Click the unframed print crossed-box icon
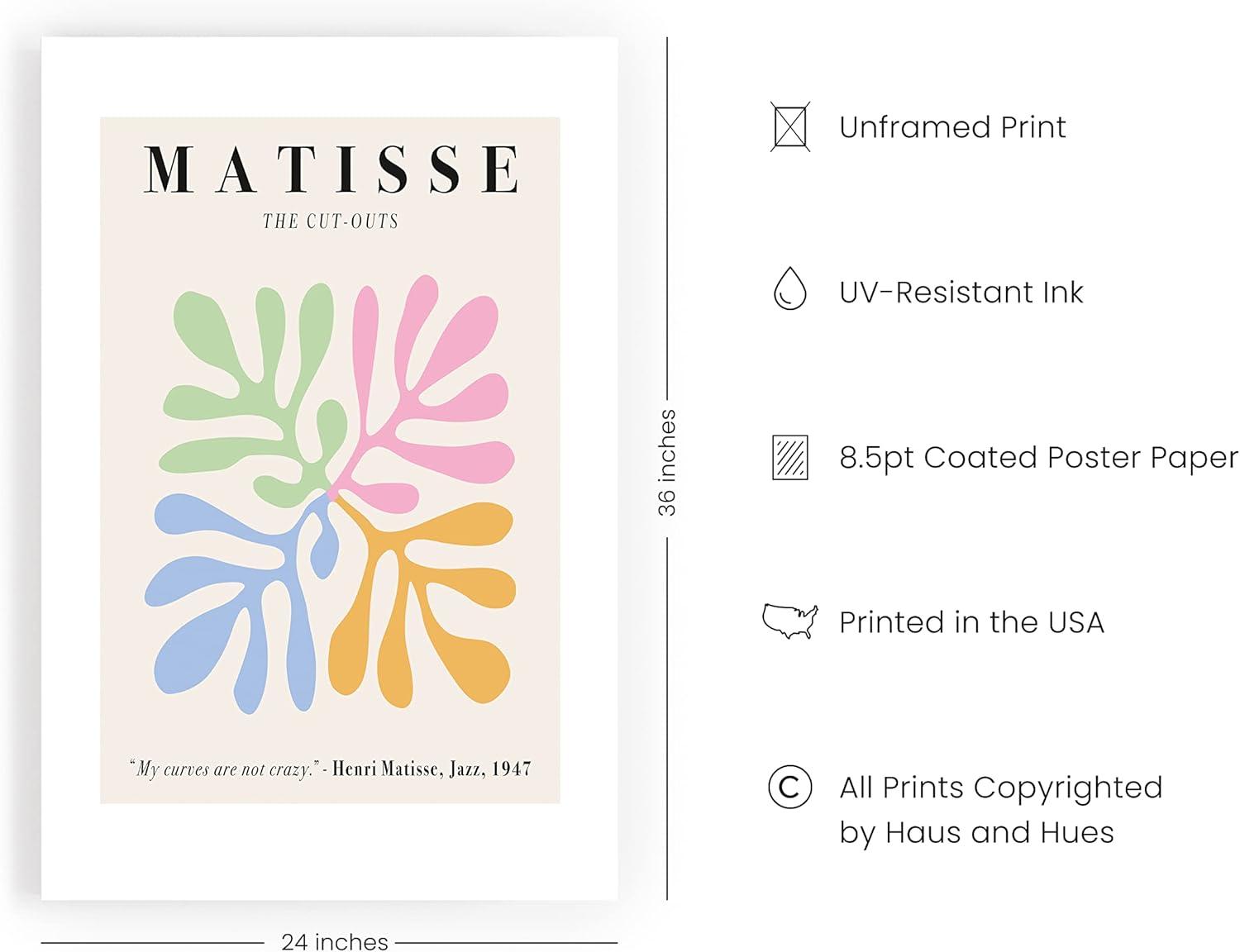Screen dimensions: 1240x952 pos(789,126)
